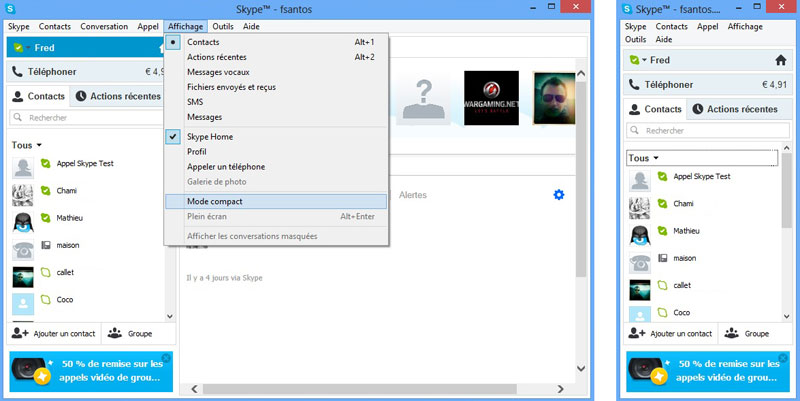
Task: Click the Rechercher search field in main window
Action: click(86, 117)
